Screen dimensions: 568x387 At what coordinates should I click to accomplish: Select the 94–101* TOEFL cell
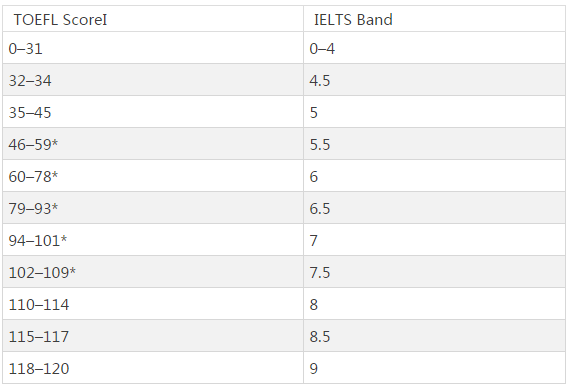click(153, 240)
